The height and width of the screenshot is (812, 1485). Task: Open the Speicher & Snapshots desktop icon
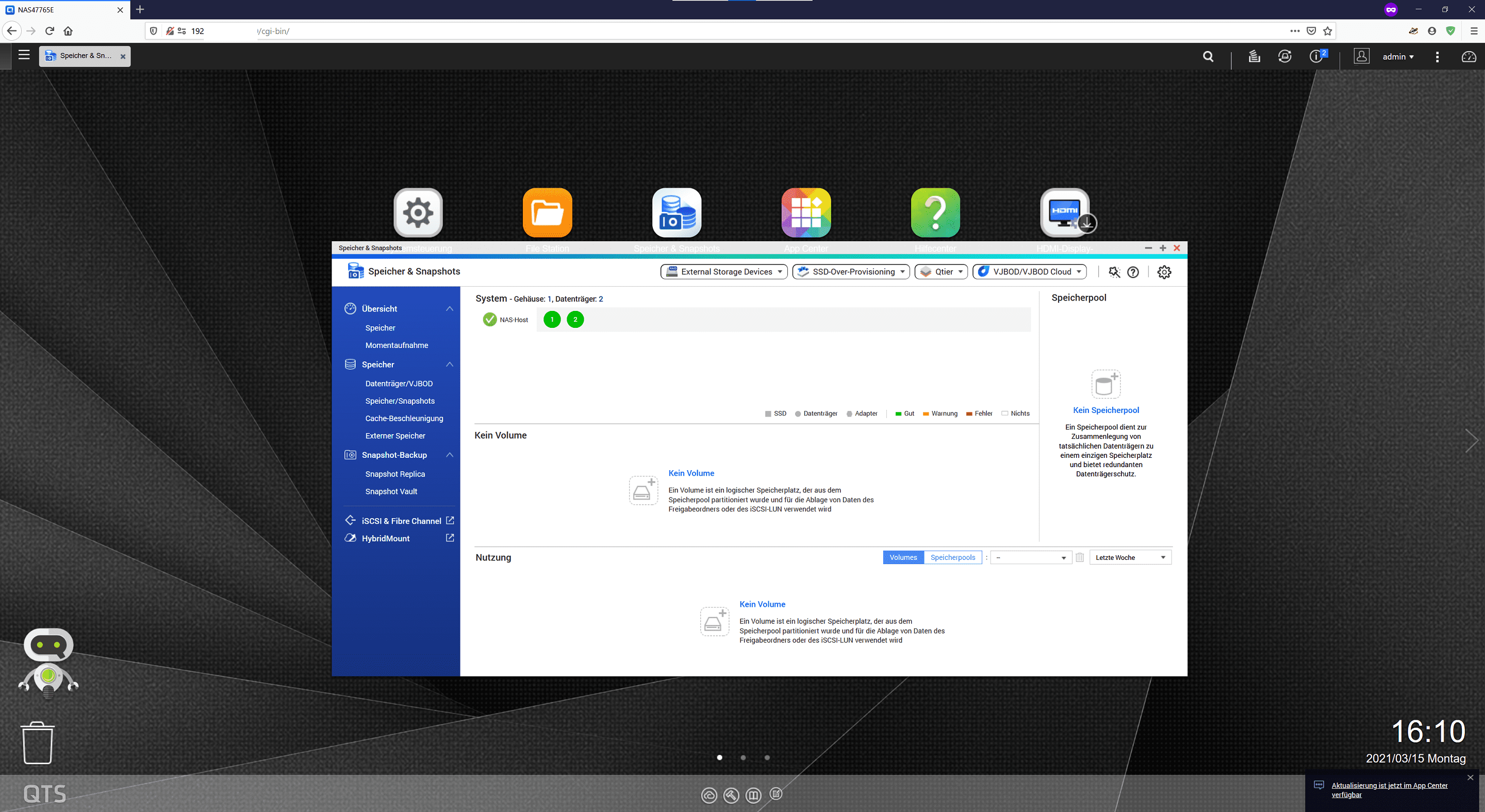[677, 212]
